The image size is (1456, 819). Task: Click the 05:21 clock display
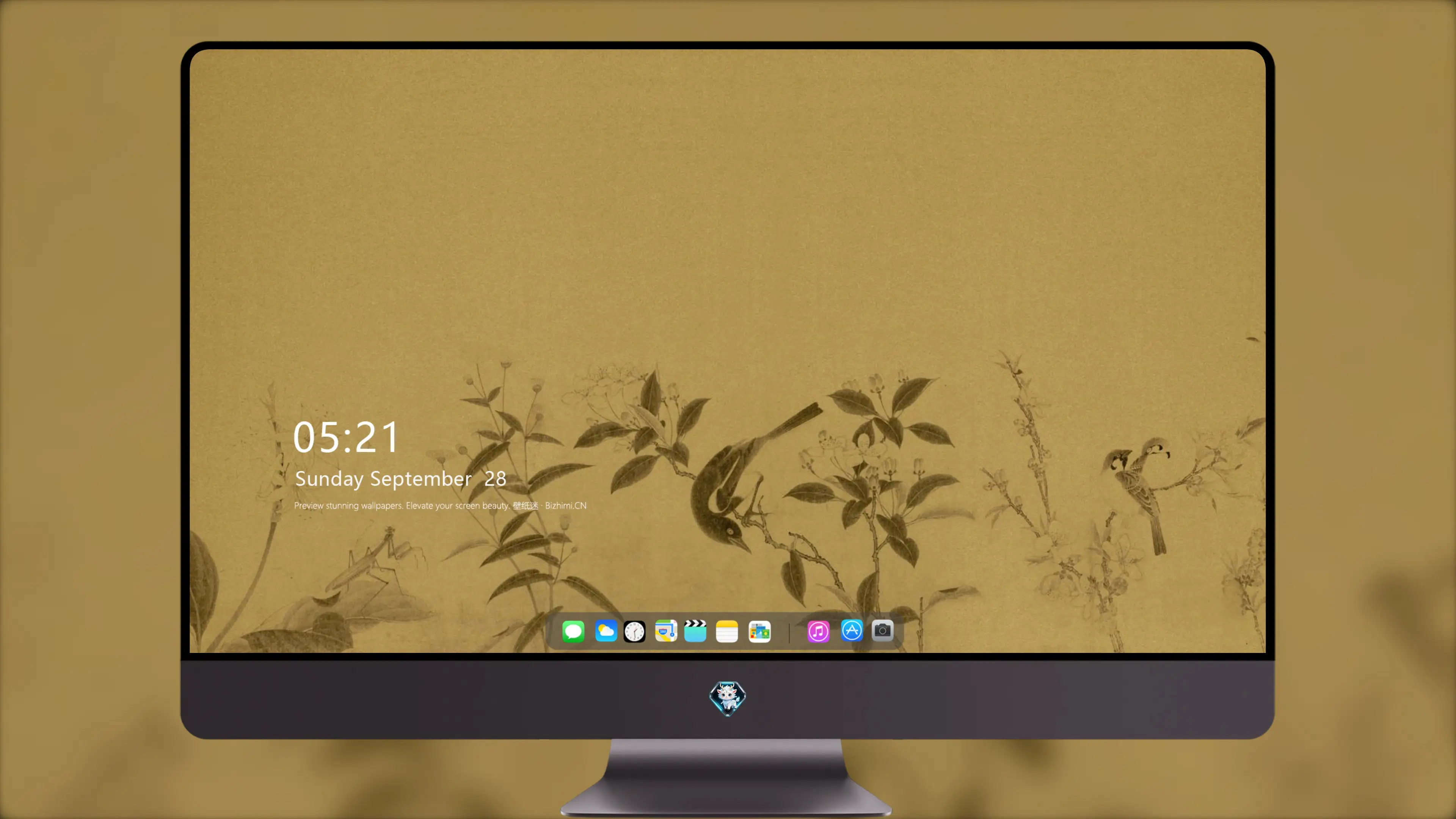[346, 437]
